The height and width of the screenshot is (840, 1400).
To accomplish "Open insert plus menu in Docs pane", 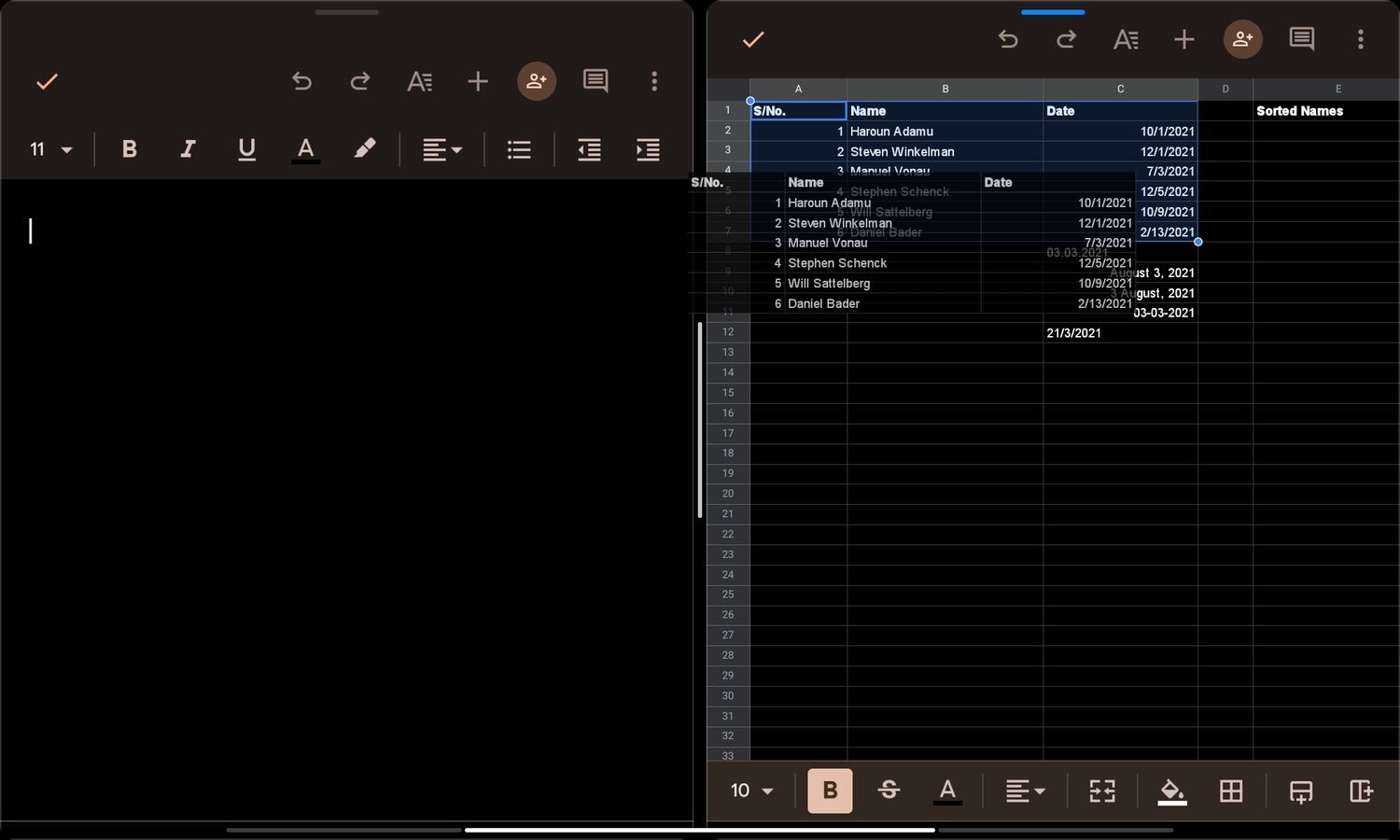I will click(x=478, y=81).
